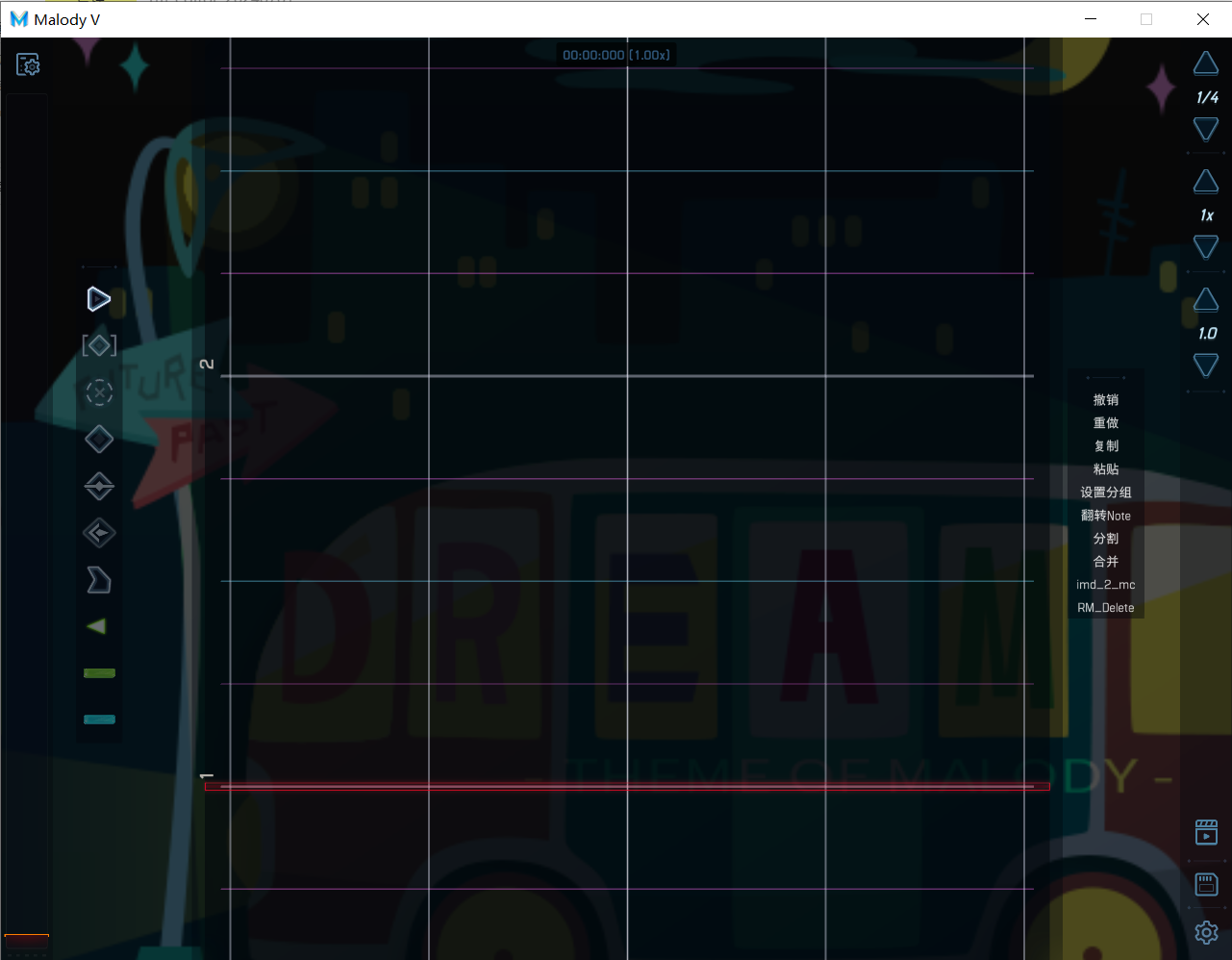This screenshot has height=960, width=1232.
Task: Decrease the 1.0 speed value
Action: [1206, 366]
